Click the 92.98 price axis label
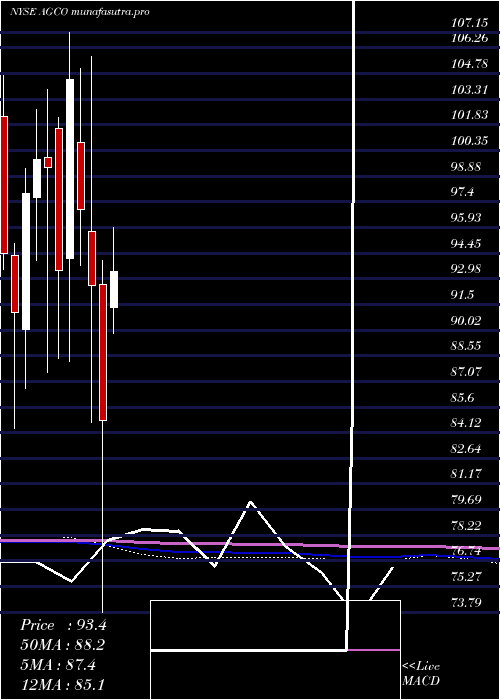 pyautogui.click(x=466, y=269)
